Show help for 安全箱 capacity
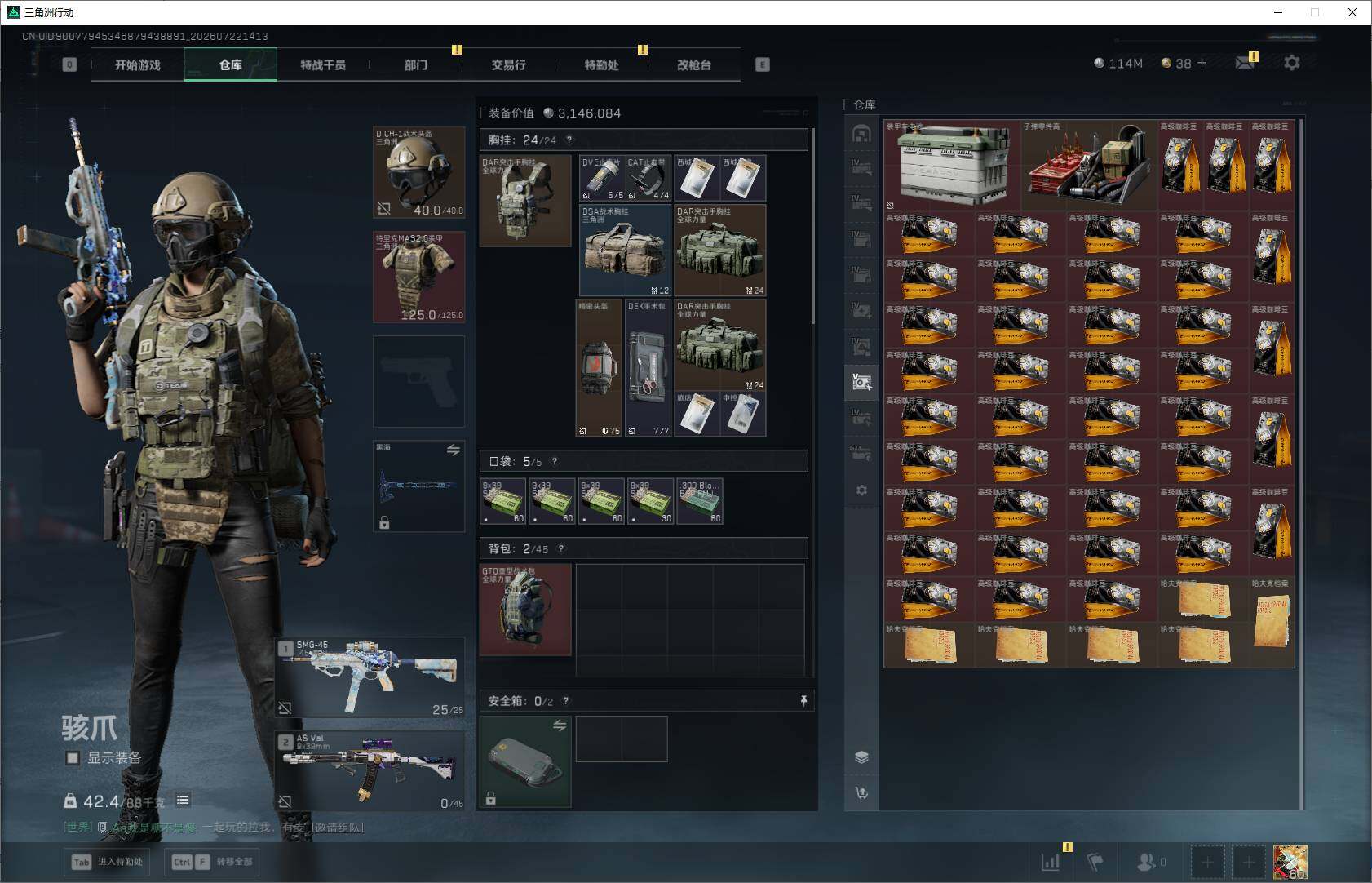This screenshot has width=1372, height=883. [566, 700]
